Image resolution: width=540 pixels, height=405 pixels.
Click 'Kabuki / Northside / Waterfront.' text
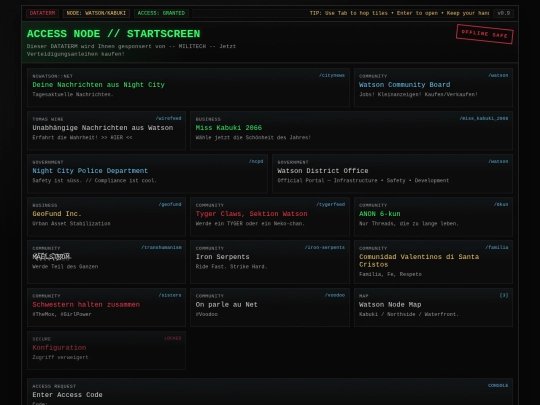point(409,314)
